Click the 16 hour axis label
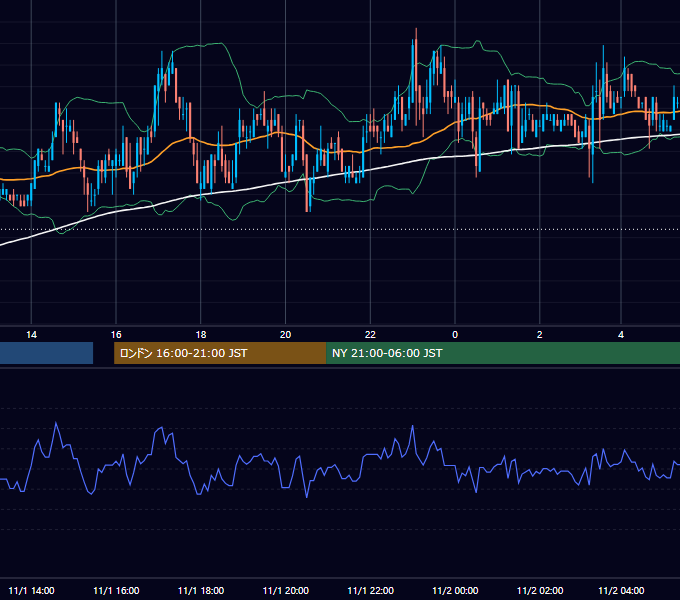The width and height of the screenshot is (680, 600). point(116,335)
